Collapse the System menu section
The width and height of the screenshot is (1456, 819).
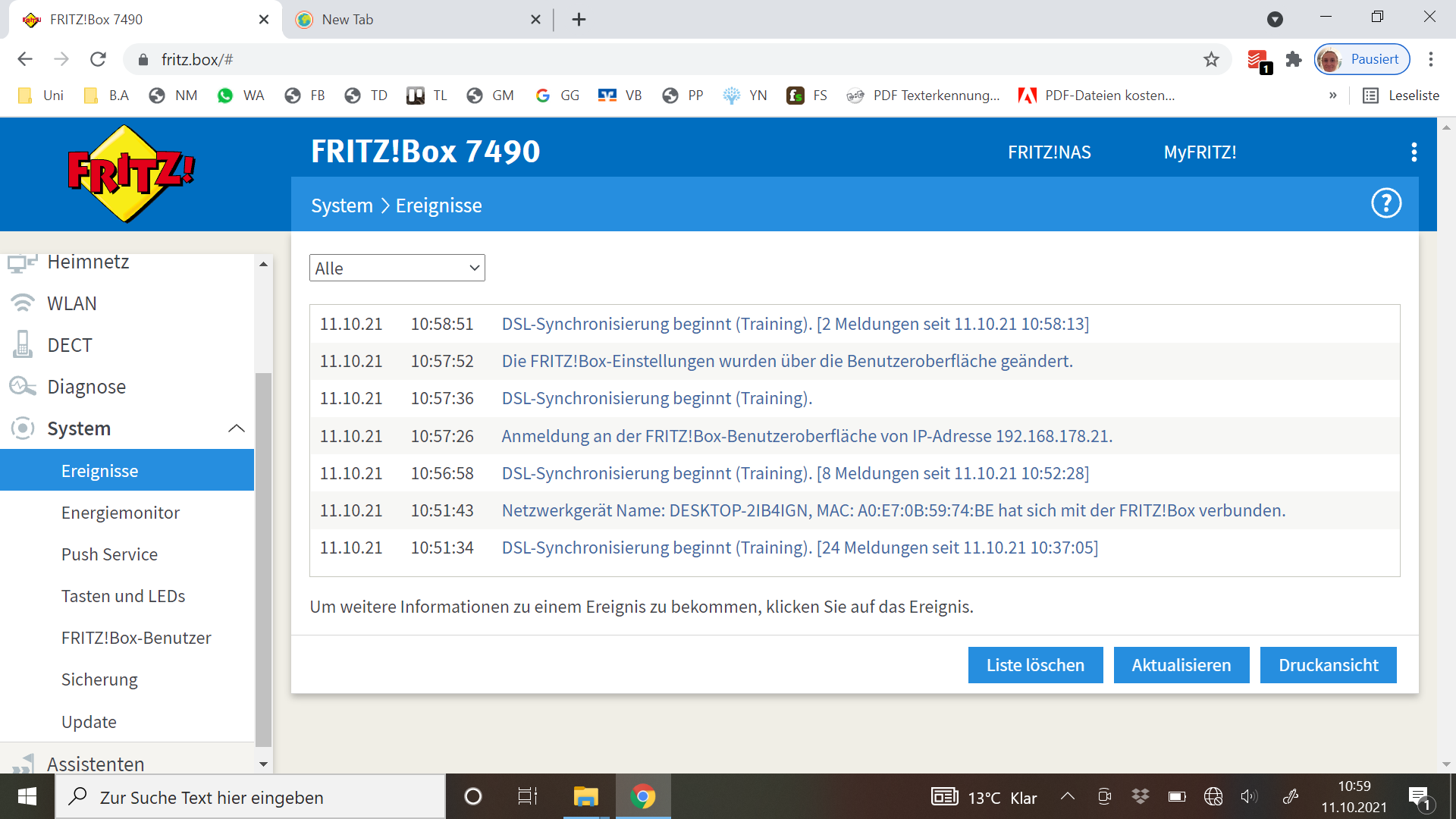click(236, 428)
